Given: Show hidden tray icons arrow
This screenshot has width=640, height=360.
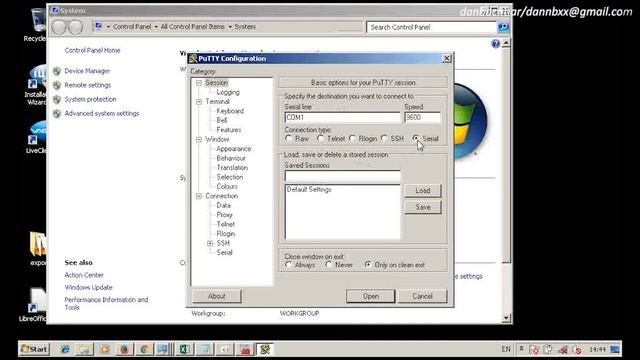Looking at the screenshot, I should [x=521, y=349].
